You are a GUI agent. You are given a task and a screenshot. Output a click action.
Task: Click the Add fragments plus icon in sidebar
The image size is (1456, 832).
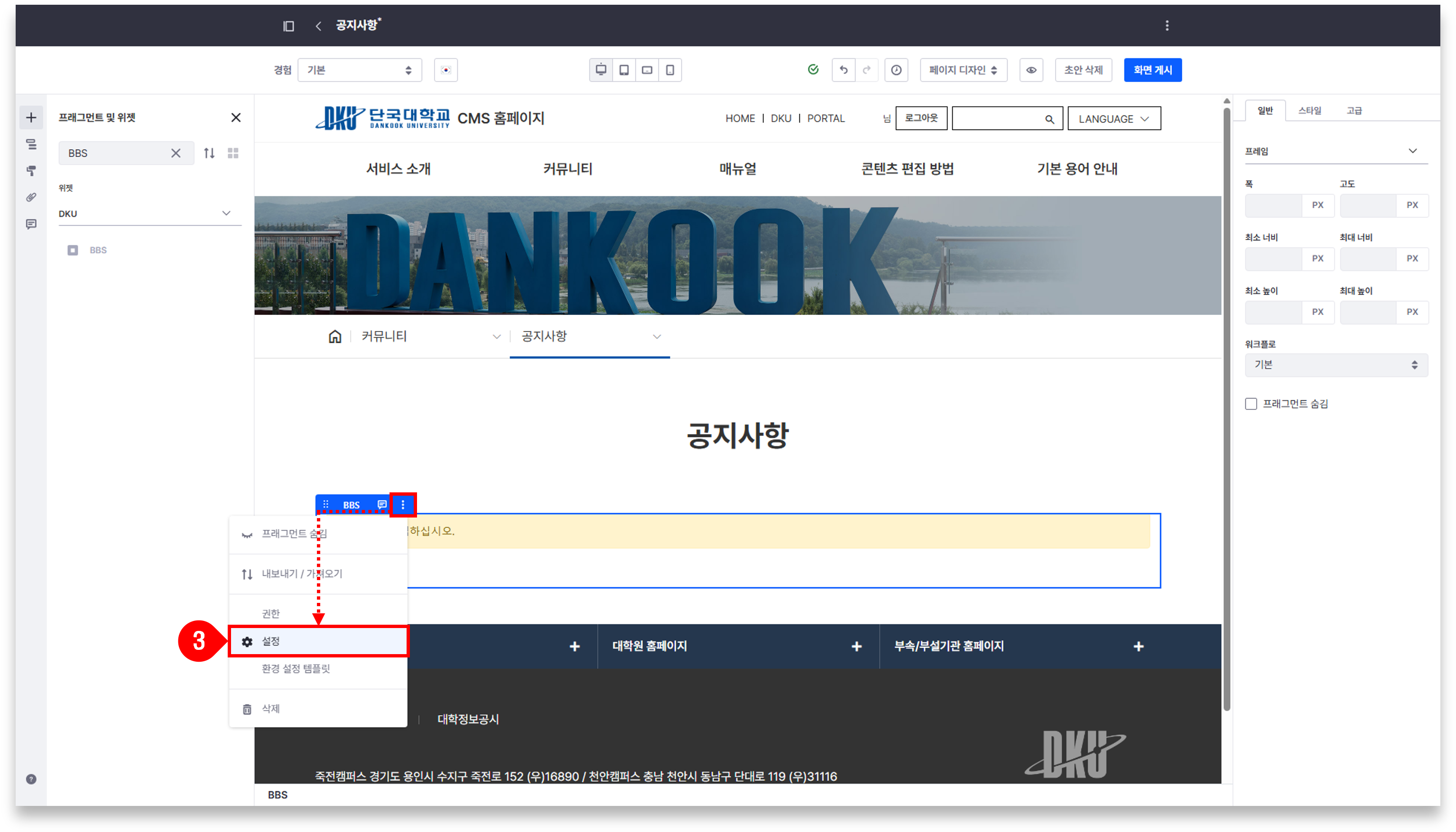31,118
